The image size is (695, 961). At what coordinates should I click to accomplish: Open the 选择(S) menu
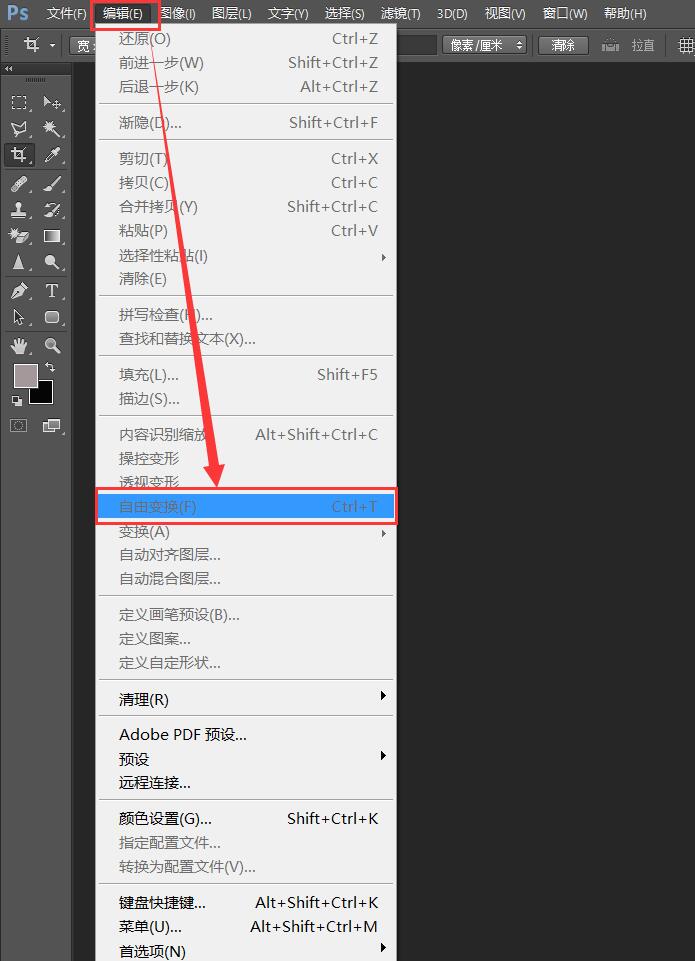pos(344,13)
